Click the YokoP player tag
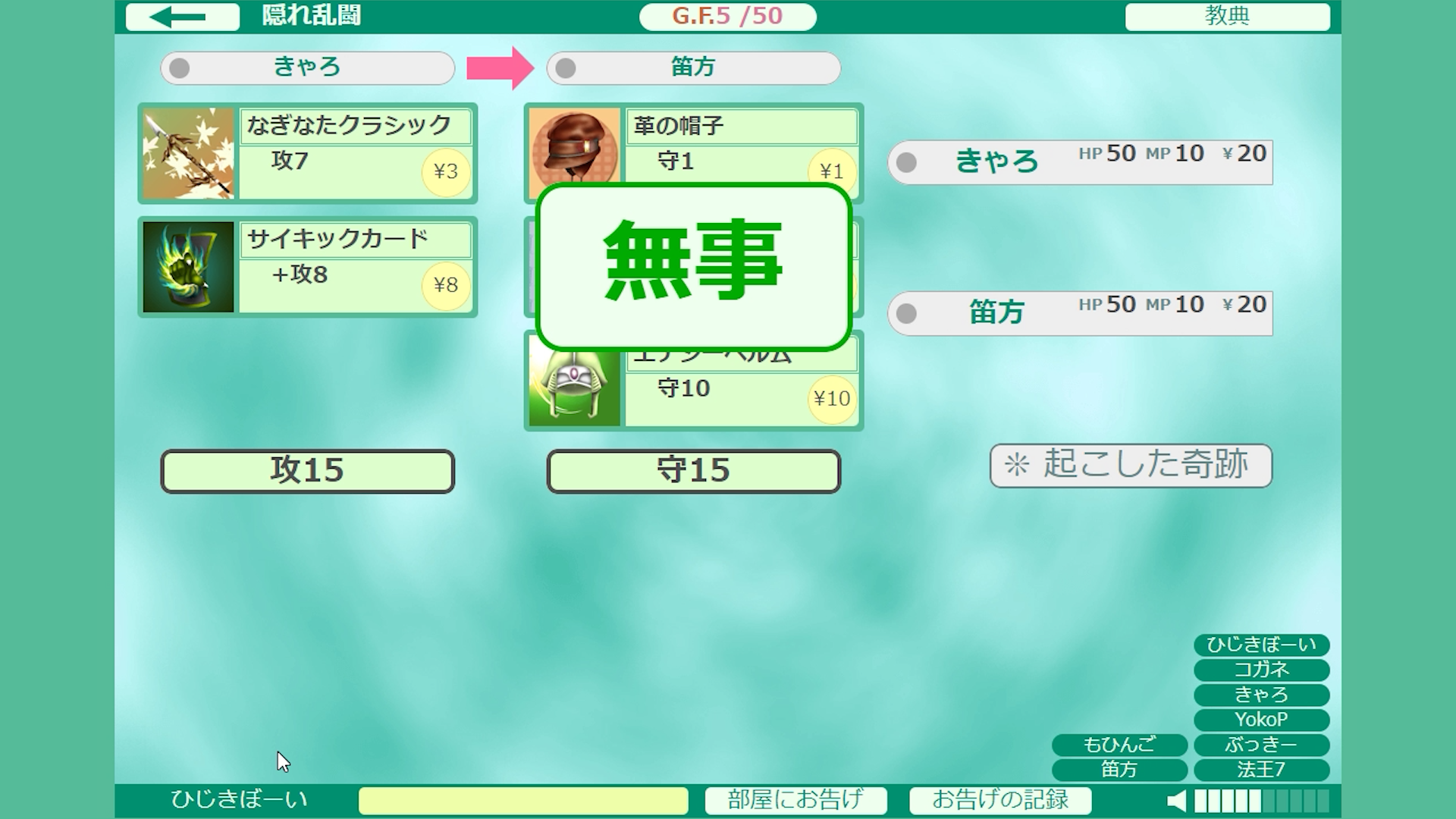Screen dimensions: 1456x819 (x=1261, y=720)
